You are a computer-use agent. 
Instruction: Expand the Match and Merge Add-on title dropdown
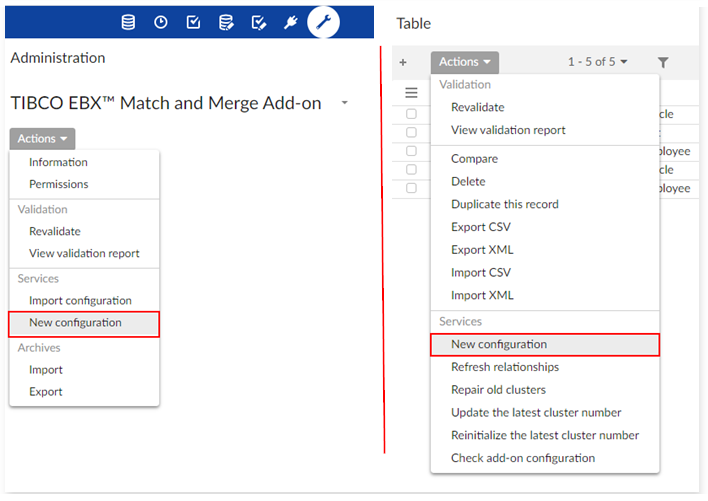(x=345, y=103)
